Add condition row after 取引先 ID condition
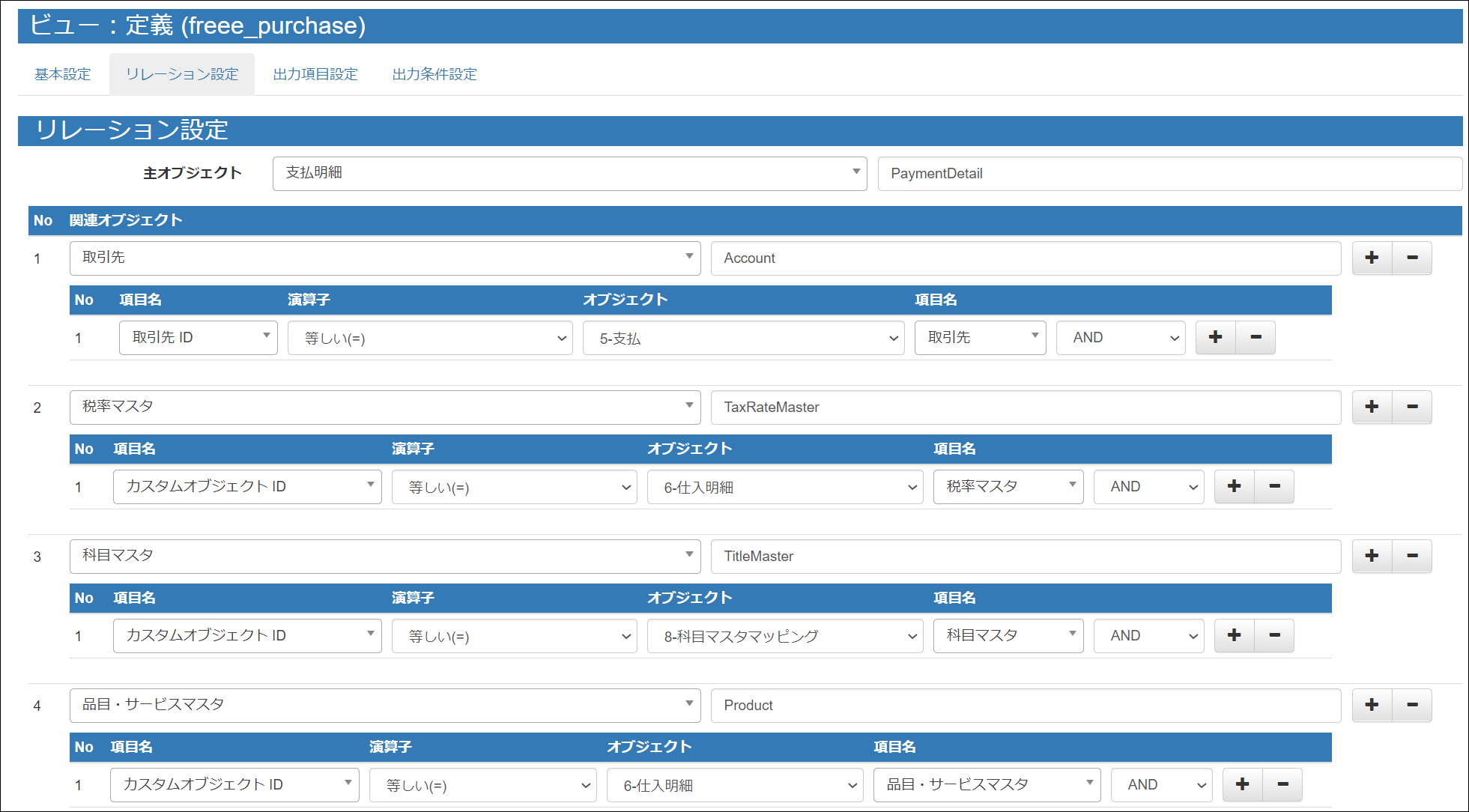This screenshot has width=1469, height=812. (1215, 338)
